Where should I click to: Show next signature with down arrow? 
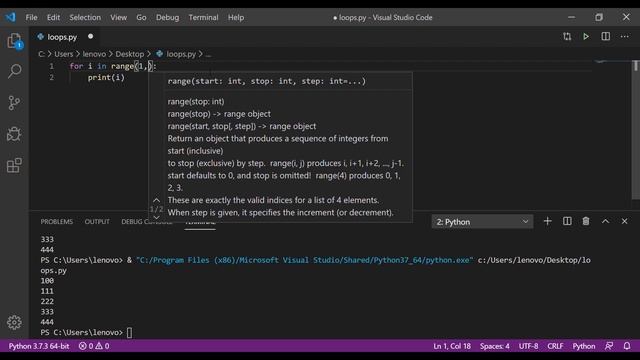[156, 218]
